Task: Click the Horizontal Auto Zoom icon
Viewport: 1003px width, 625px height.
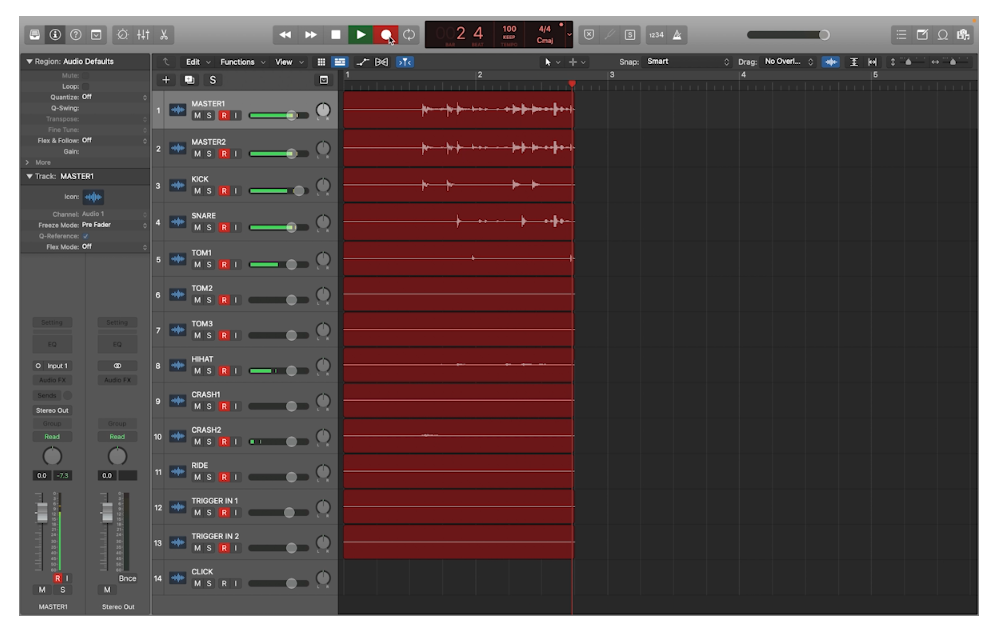Action: pos(872,62)
